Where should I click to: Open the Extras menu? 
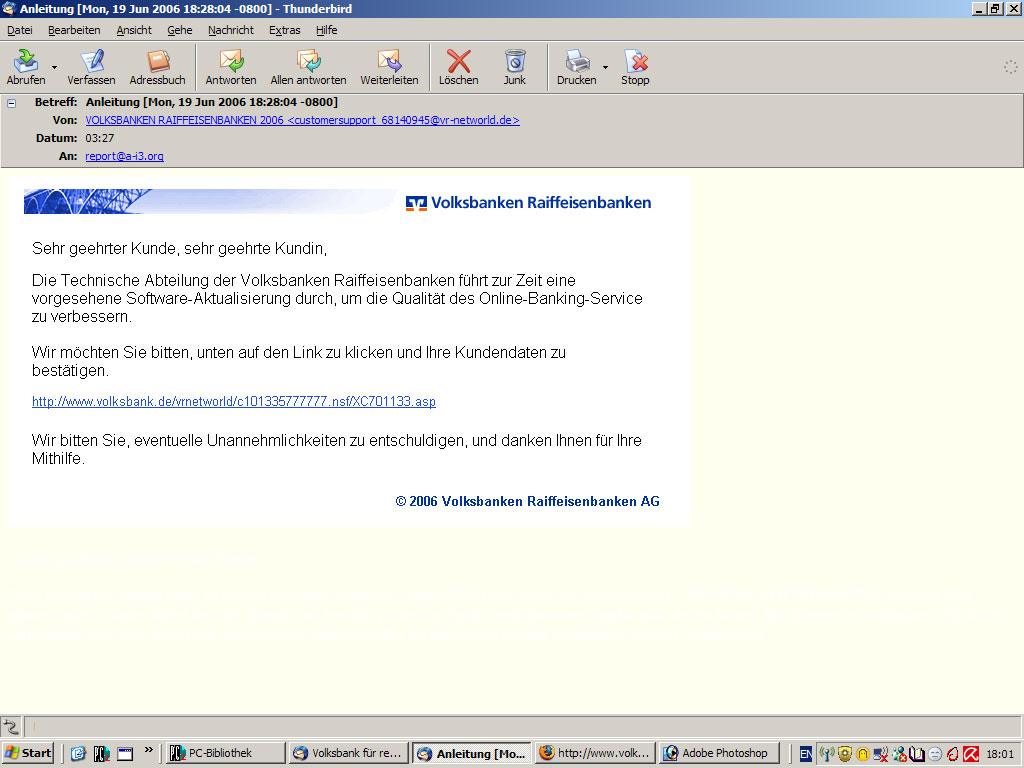coord(285,30)
